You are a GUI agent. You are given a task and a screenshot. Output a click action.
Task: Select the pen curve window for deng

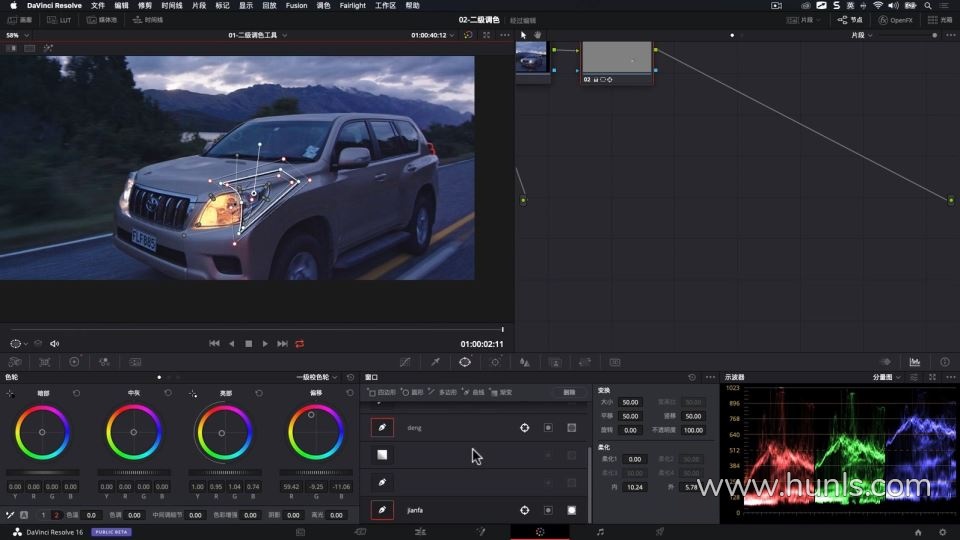[x=382, y=428]
